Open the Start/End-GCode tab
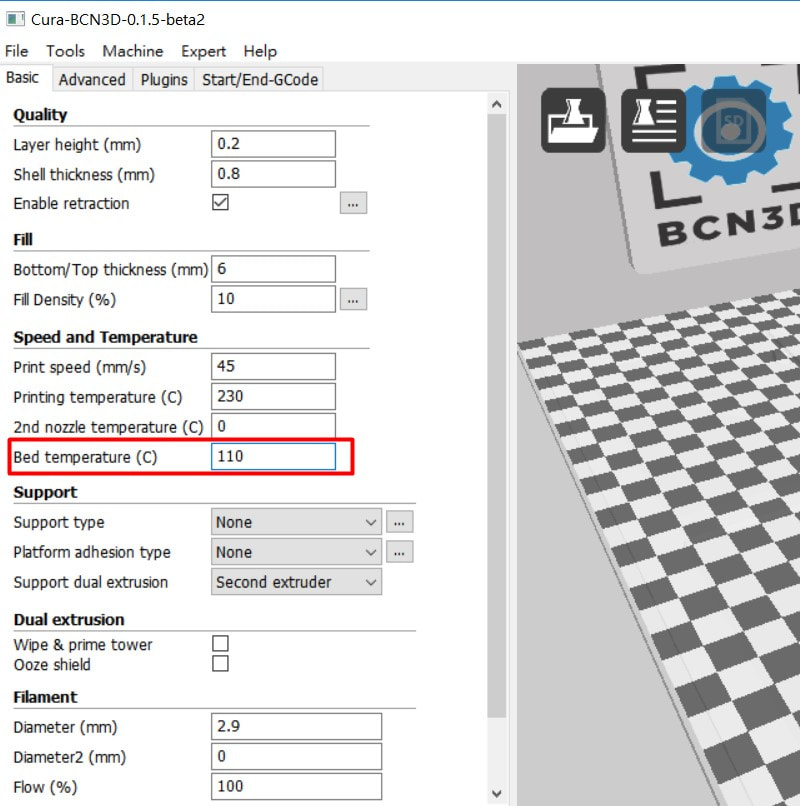Image resolution: width=800 pixels, height=806 pixels. point(259,80)
